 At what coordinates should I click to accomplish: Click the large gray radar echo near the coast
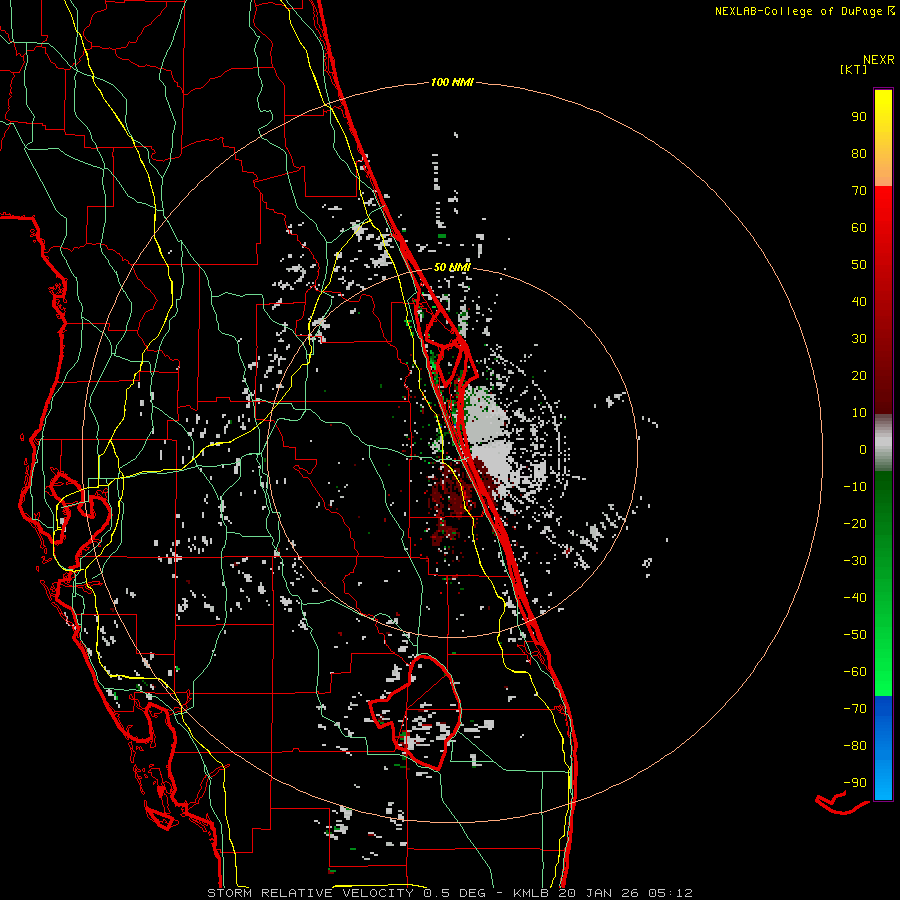point(488,439)
